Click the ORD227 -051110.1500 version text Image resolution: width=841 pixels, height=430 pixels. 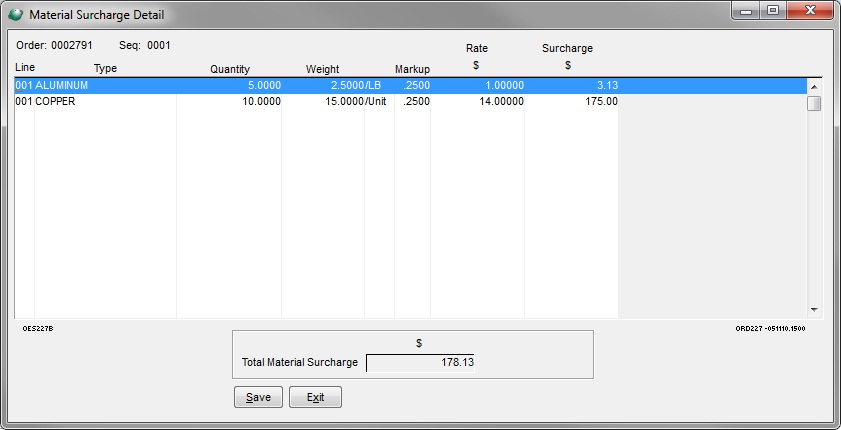[770, 329]
